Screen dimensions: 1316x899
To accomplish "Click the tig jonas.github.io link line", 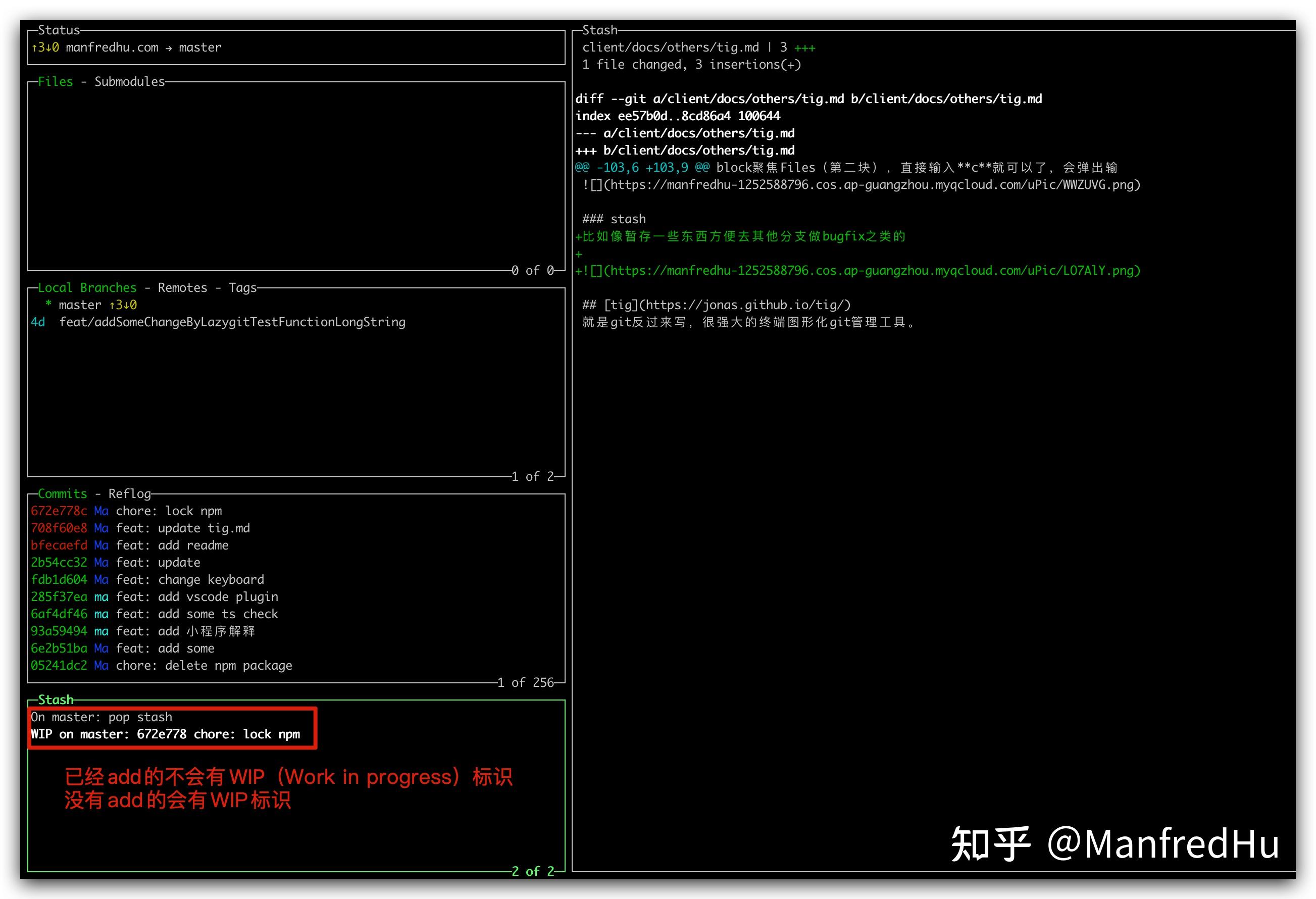I will (x=716, y=305).
